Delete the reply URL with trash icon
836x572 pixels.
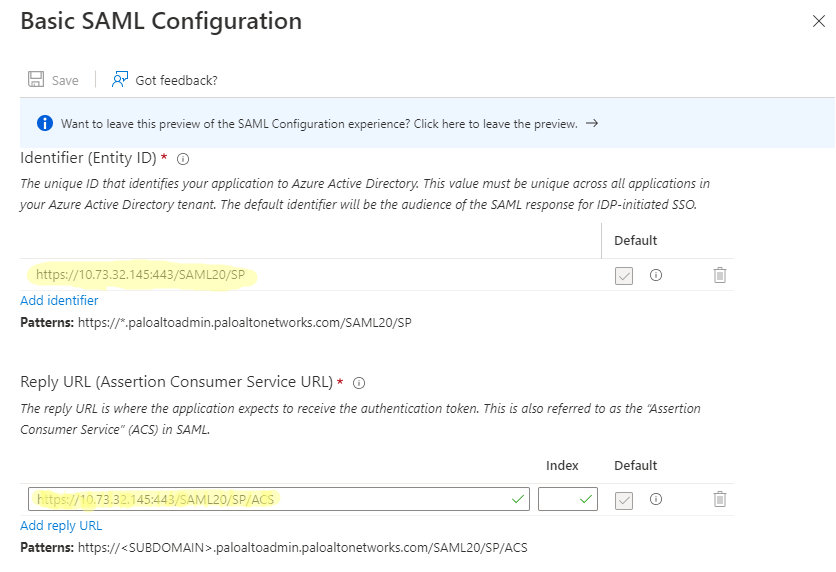719,499
